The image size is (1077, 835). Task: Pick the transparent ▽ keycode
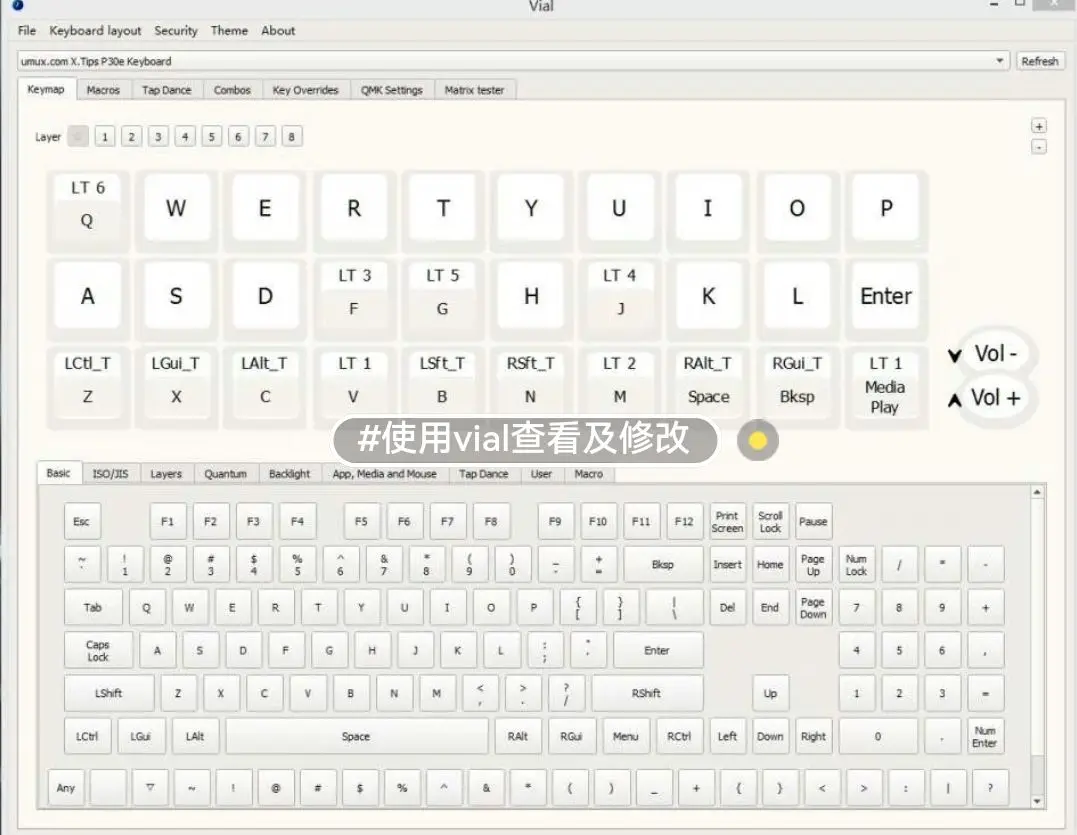[x=150, y=788]
